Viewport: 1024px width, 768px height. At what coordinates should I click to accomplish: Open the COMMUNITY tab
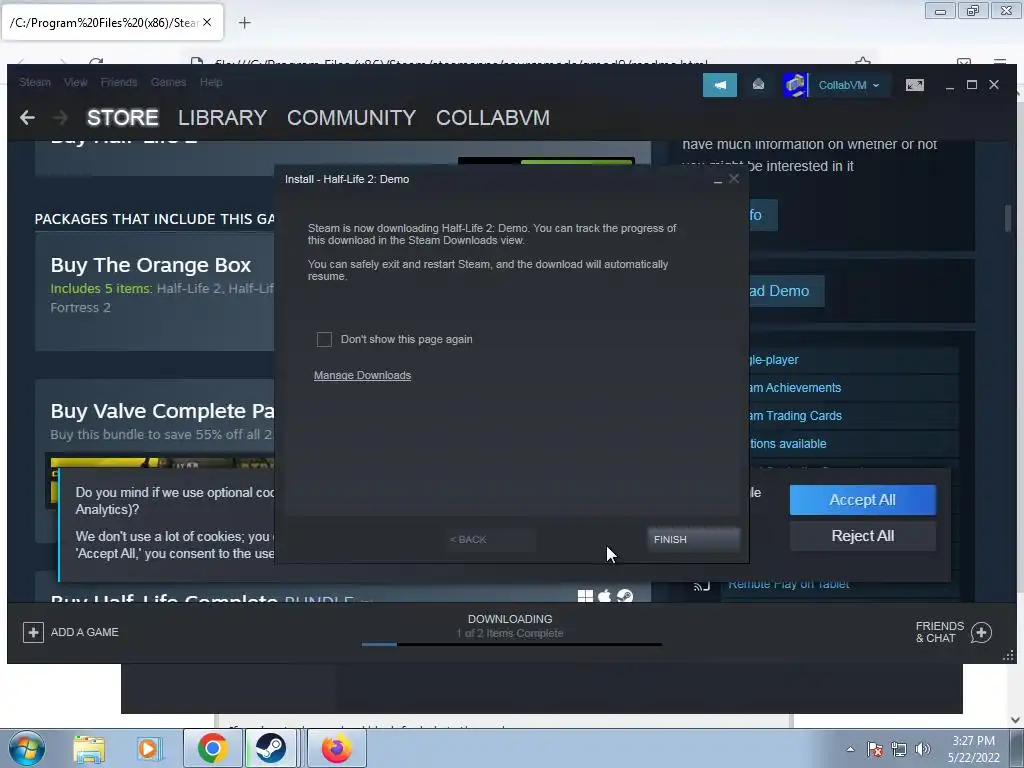(x=351, y=118)
